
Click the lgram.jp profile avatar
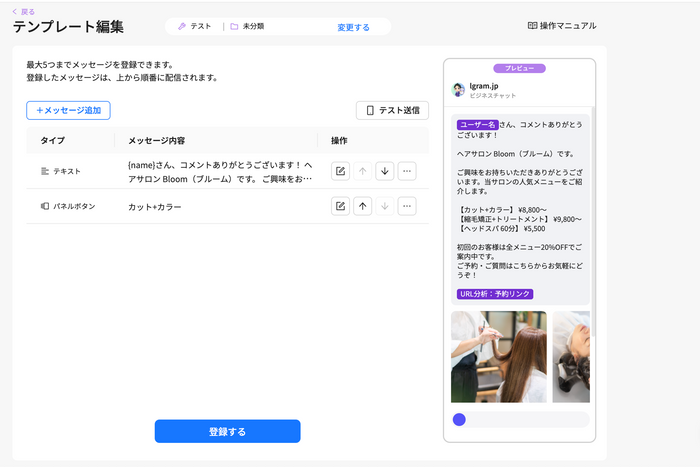click(x=459, y=90)
